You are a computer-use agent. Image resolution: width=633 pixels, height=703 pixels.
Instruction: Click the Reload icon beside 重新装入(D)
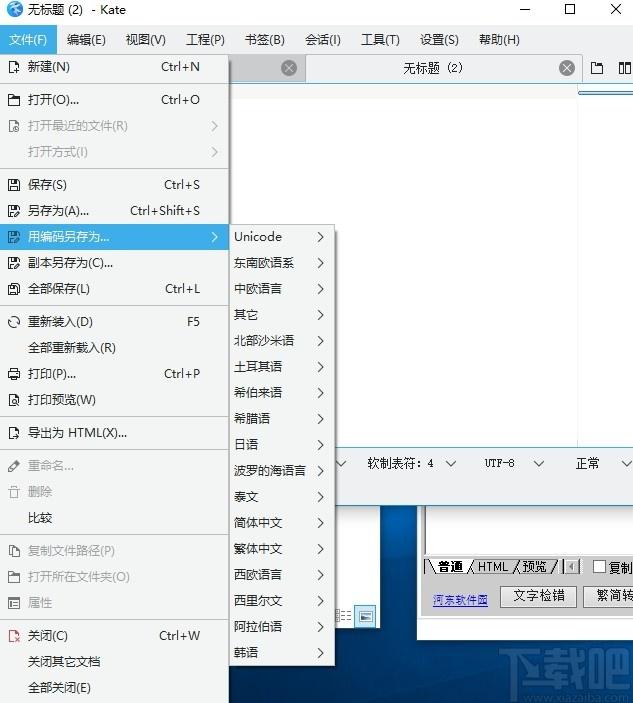tap(14, 322)
